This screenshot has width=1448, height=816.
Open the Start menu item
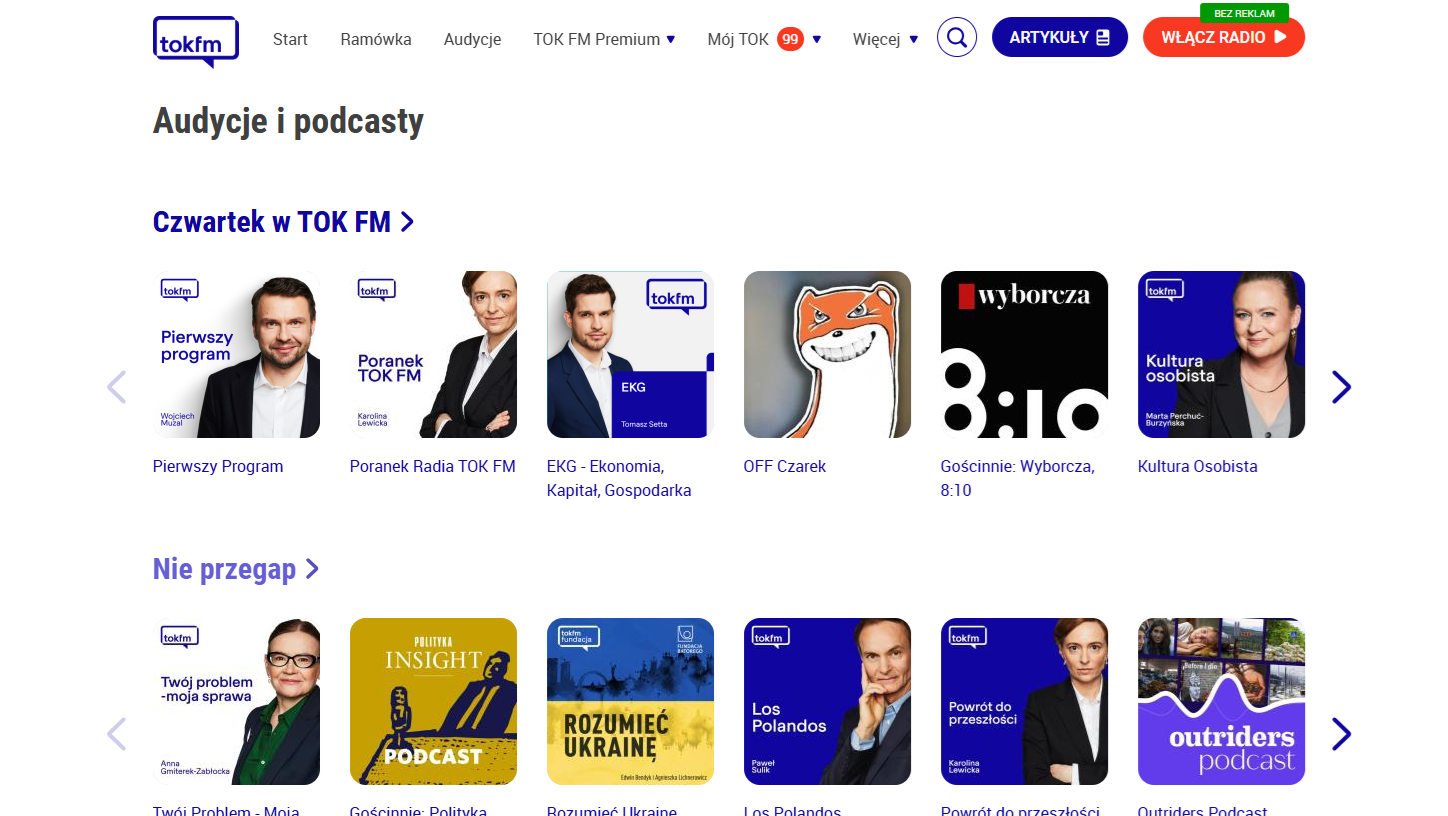tap(290, 39)
